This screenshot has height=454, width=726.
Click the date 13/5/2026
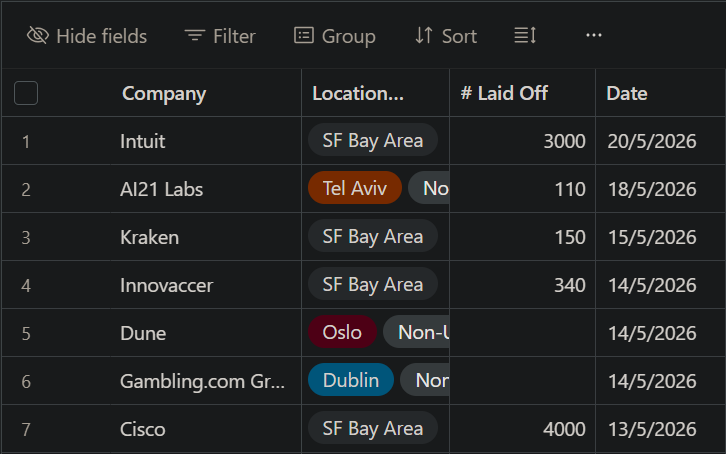[651, 429]
